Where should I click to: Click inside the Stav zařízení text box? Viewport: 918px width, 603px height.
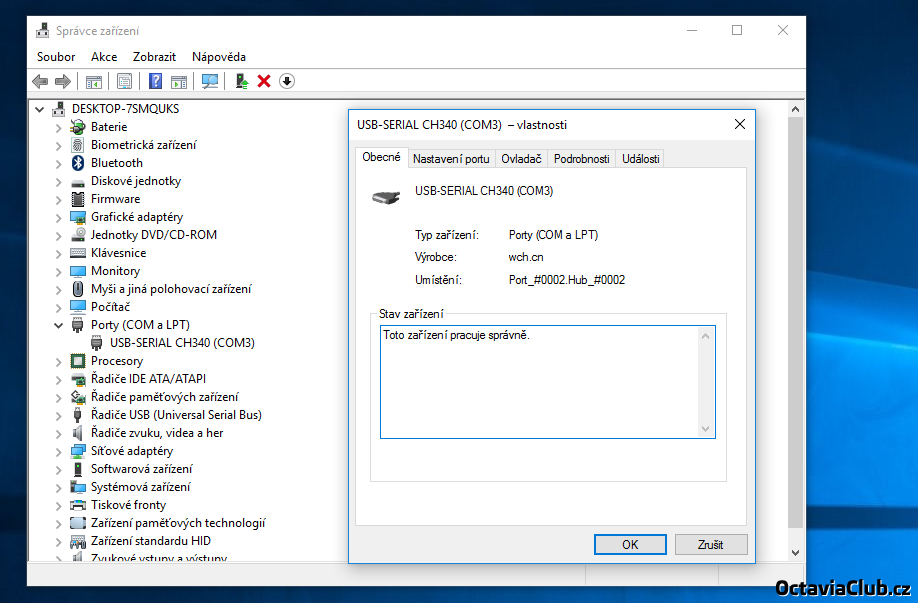[540, 380]
